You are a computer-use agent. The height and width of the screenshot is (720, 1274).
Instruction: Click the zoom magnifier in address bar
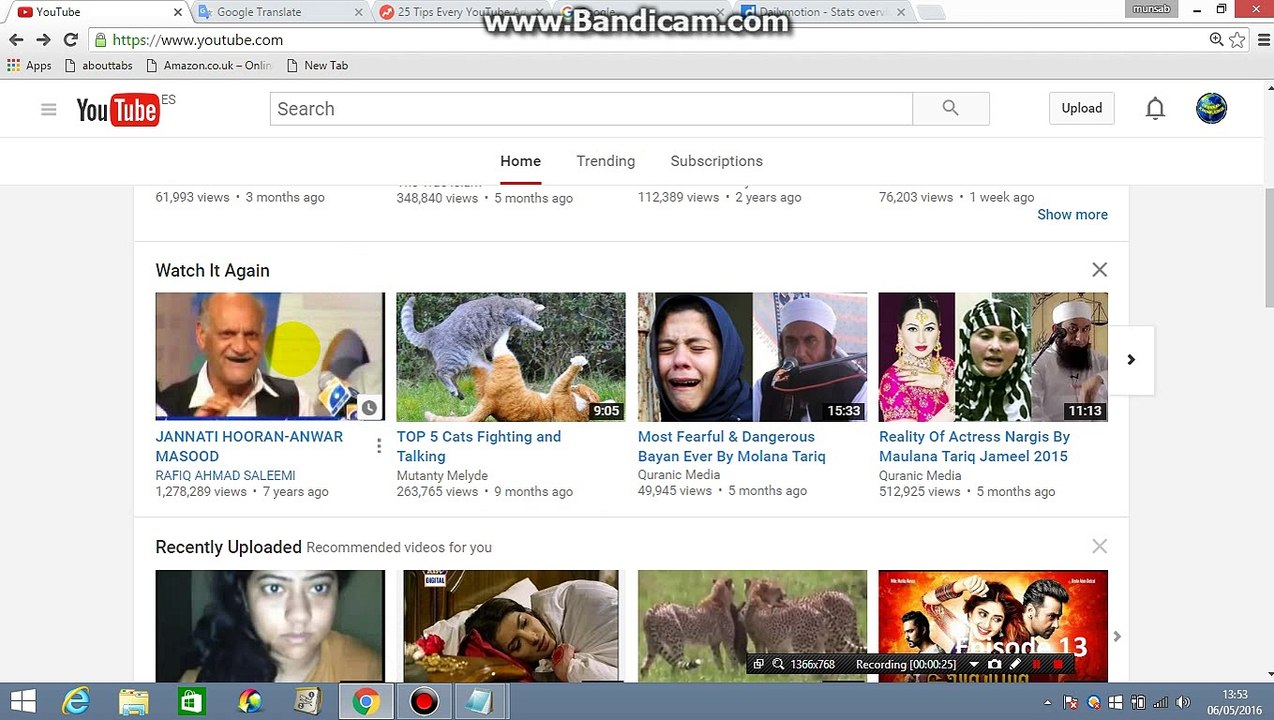[x=1216, y=40]
